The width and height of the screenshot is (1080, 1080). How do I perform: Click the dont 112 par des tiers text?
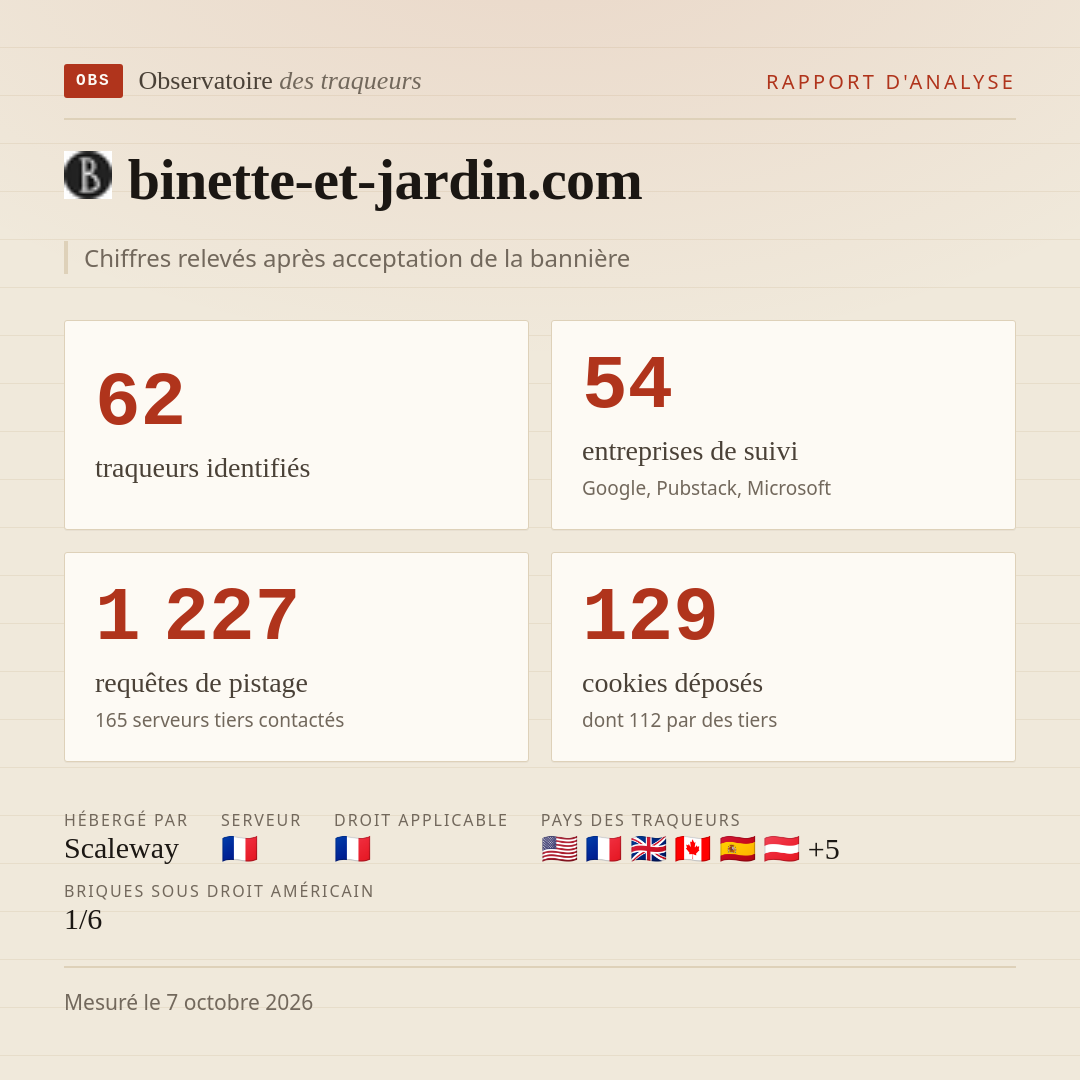[679, 720]
